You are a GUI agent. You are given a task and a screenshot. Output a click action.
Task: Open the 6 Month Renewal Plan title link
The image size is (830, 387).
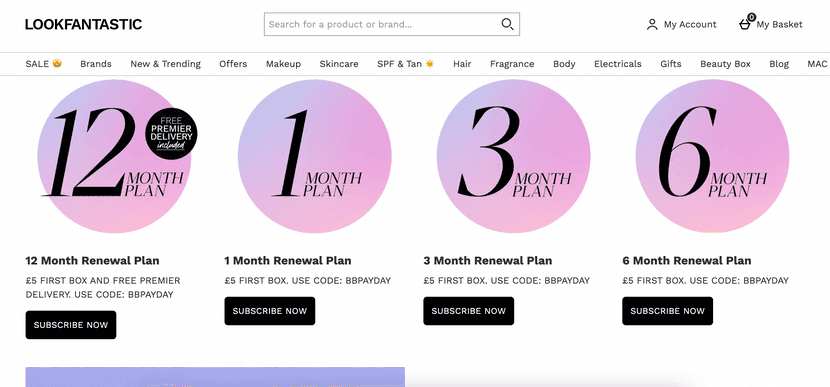(687, 260)
